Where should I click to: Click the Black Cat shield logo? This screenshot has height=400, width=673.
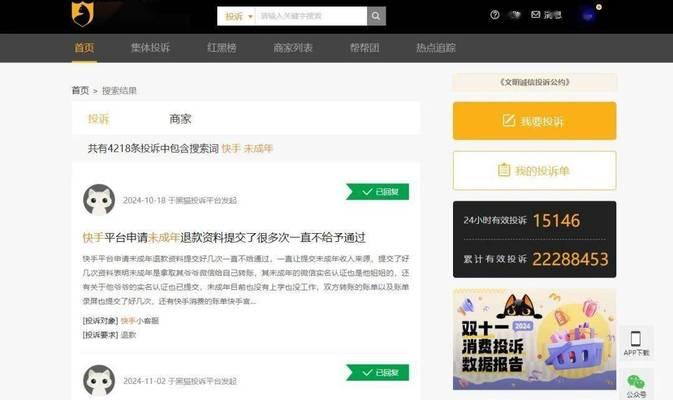pos(82,14)
